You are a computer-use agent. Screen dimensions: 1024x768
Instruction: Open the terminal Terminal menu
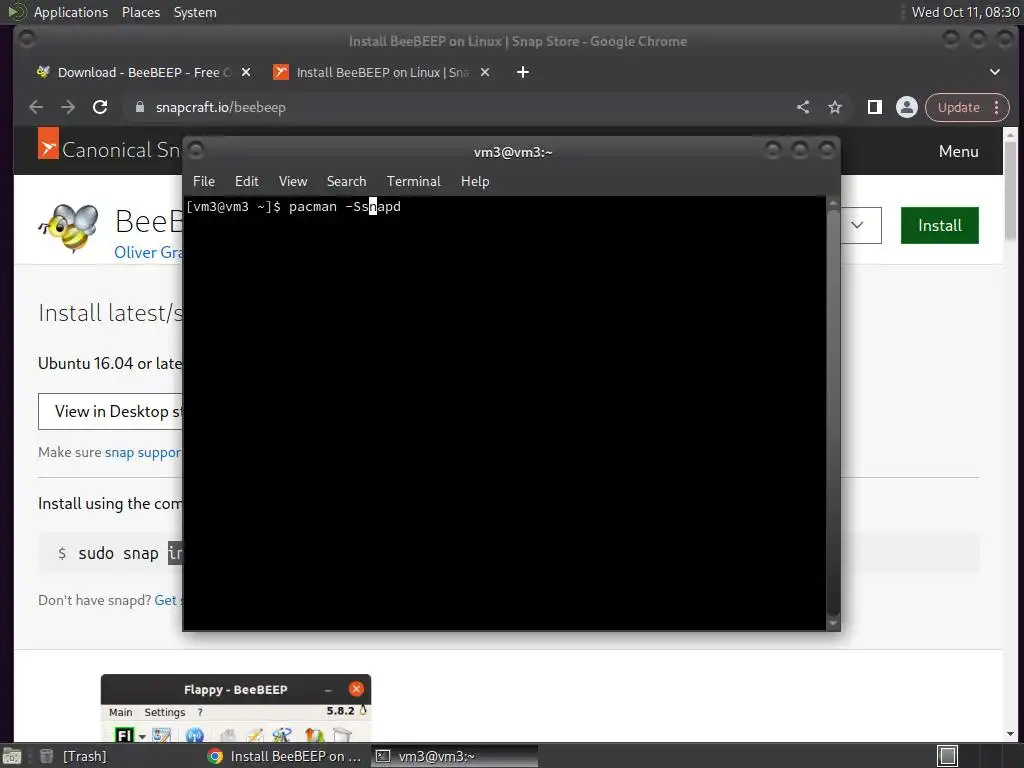point(413,182)
